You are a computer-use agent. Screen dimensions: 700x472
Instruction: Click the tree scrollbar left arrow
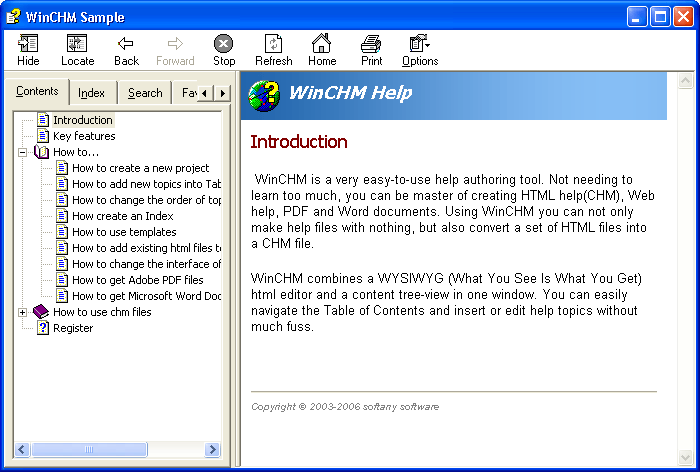tap(22, 449)
